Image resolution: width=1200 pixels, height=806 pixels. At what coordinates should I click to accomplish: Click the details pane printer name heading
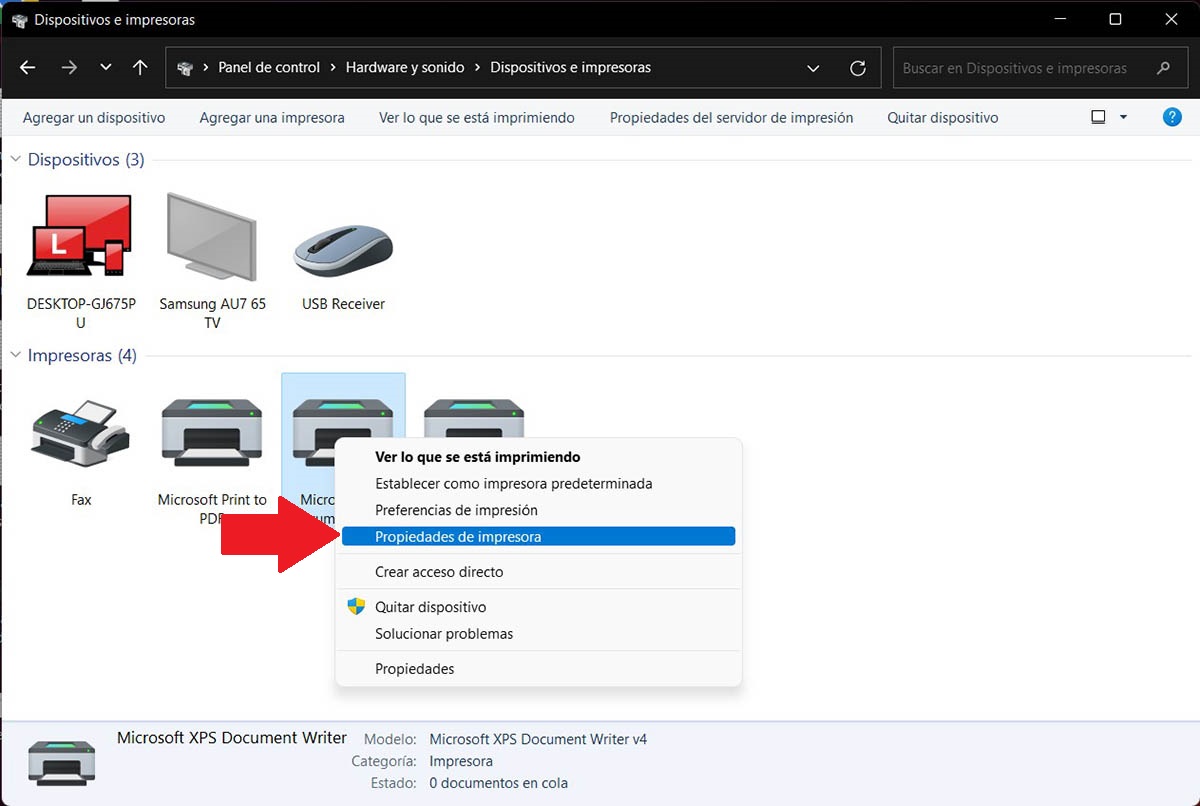(232, 738)
